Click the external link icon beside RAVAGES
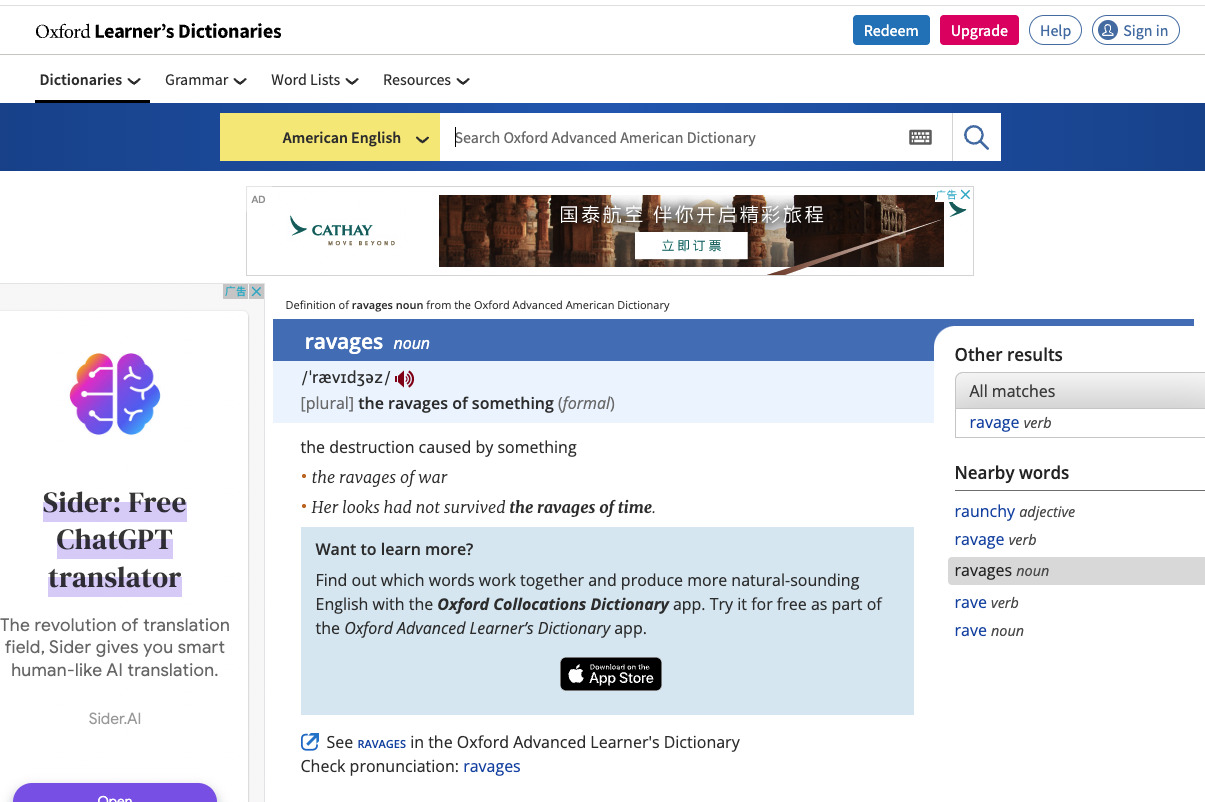This screenshot has width=1205, height=802. pos(310,742)
